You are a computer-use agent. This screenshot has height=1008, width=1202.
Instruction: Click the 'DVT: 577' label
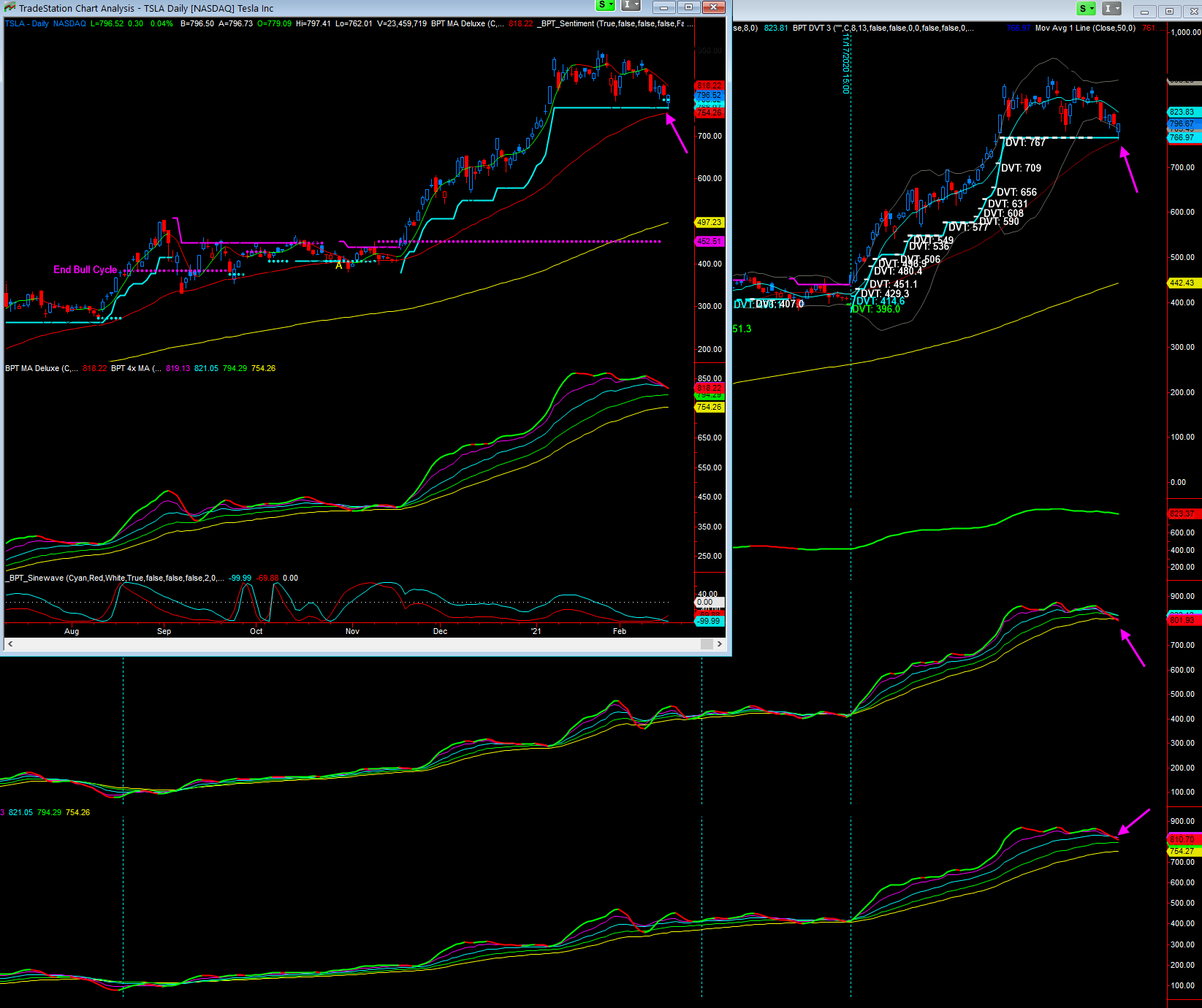[x=968, y=227]
